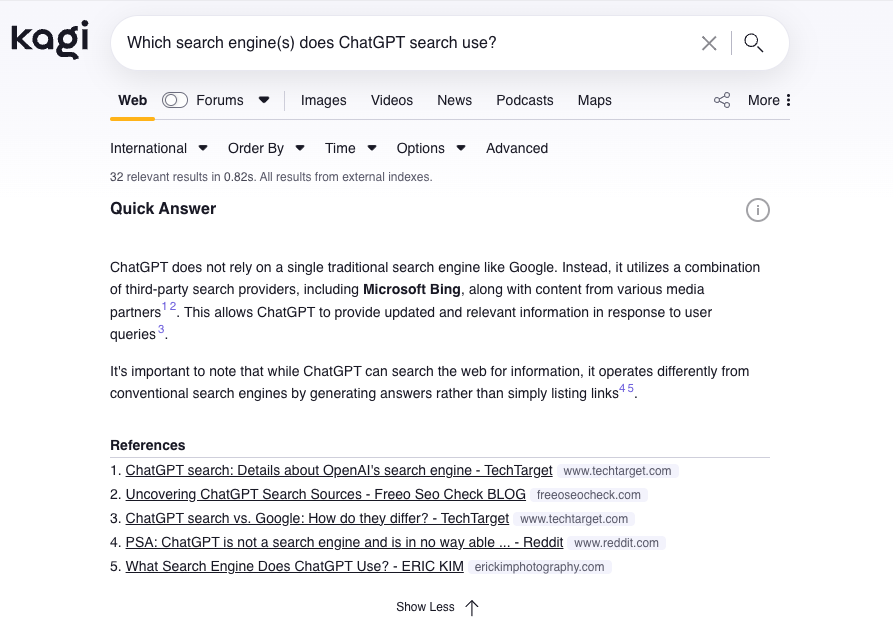Toggle the Forums switch
This screenshot has height=634, width=893.
tap(175, 100)
